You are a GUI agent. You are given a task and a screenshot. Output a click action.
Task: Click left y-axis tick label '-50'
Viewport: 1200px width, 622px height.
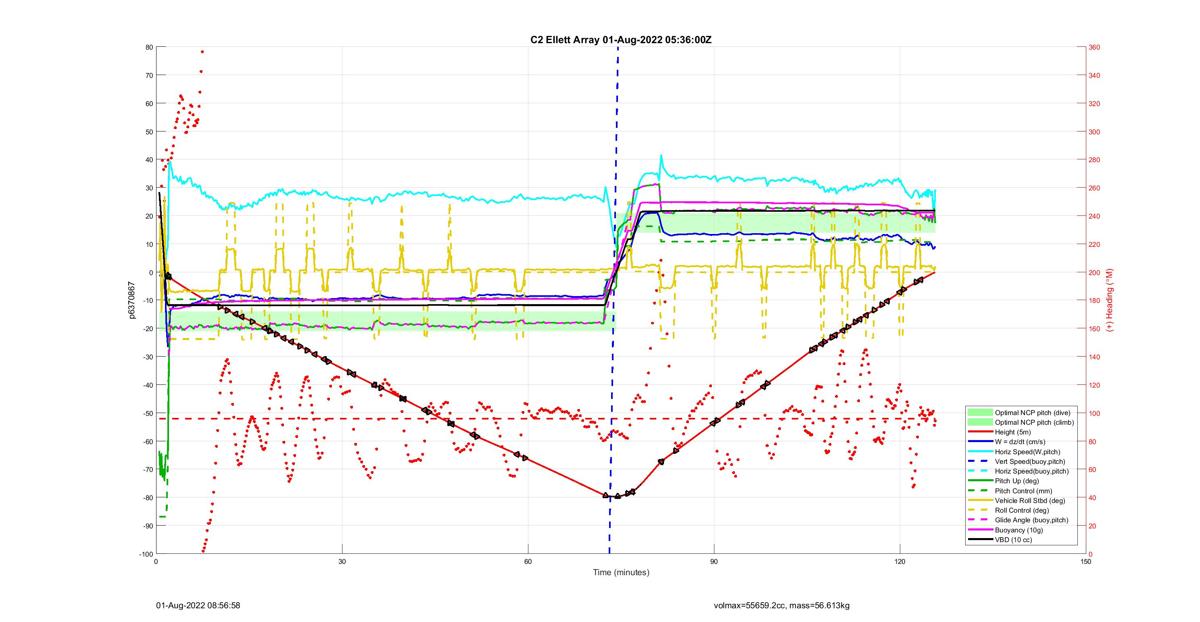(146, 413)
